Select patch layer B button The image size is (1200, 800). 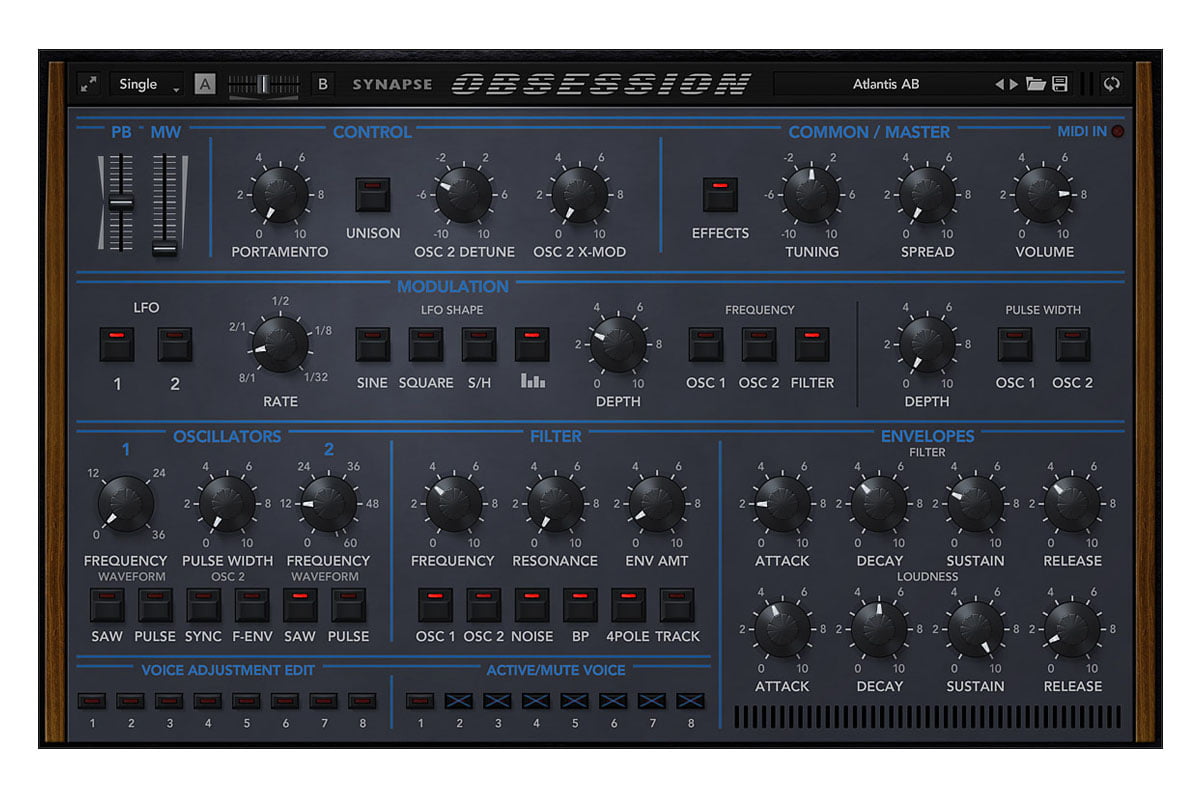point(323,84)
